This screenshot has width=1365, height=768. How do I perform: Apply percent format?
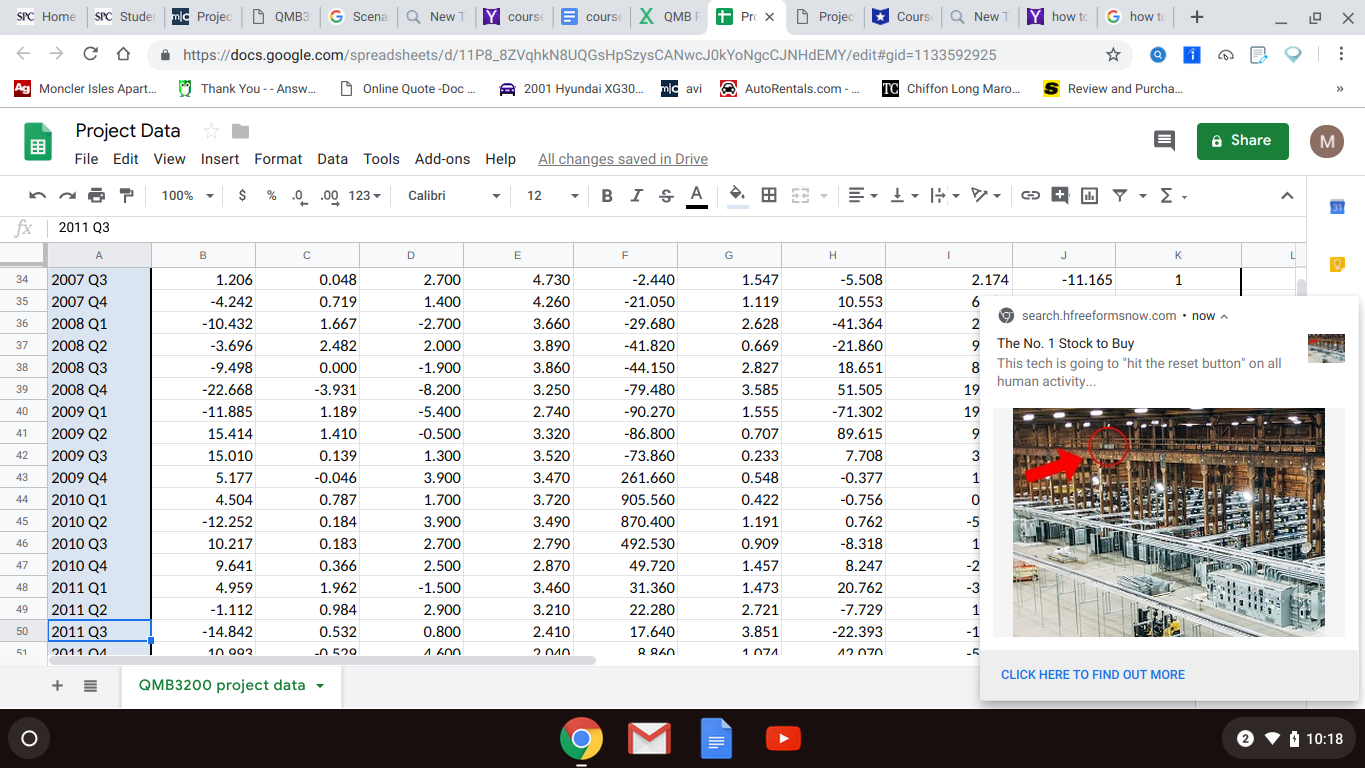point(271,196)
